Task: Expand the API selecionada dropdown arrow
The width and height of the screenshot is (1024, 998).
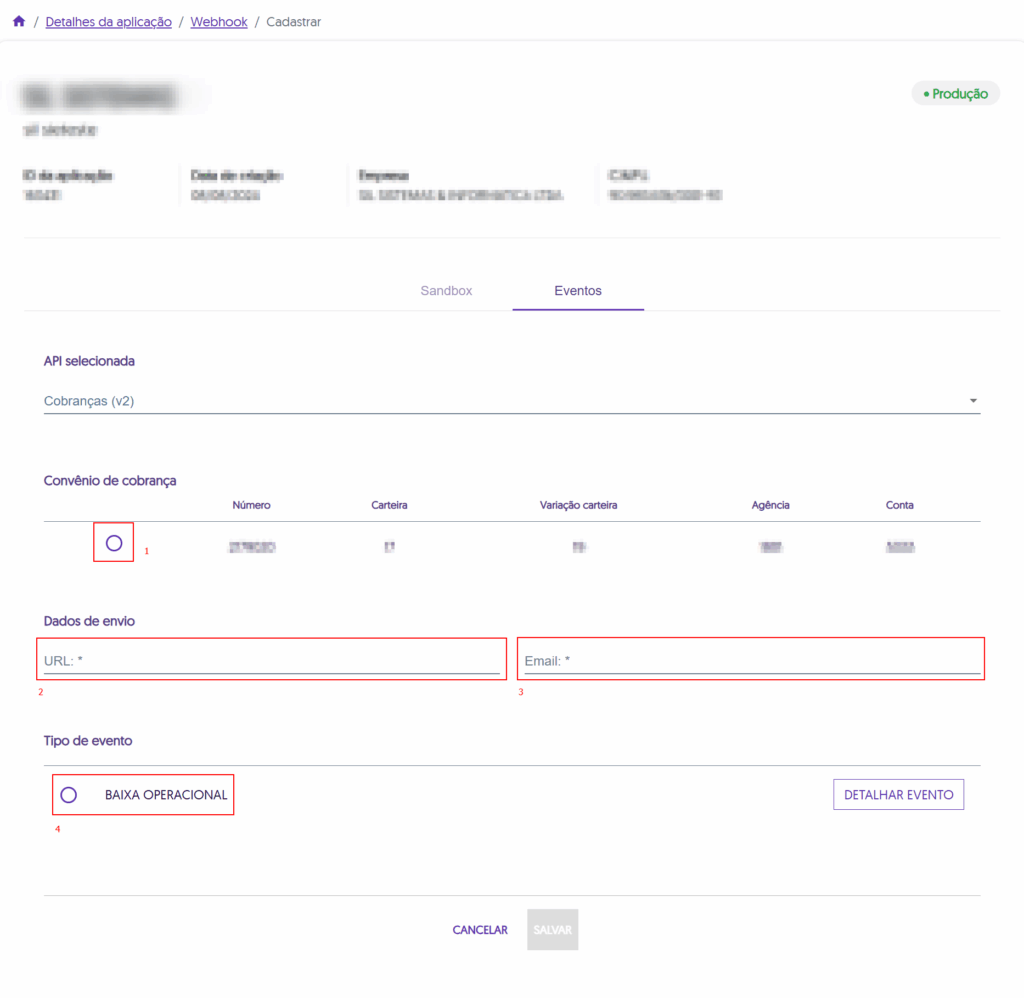Action: pyautogui.click(x=973, y=401)
